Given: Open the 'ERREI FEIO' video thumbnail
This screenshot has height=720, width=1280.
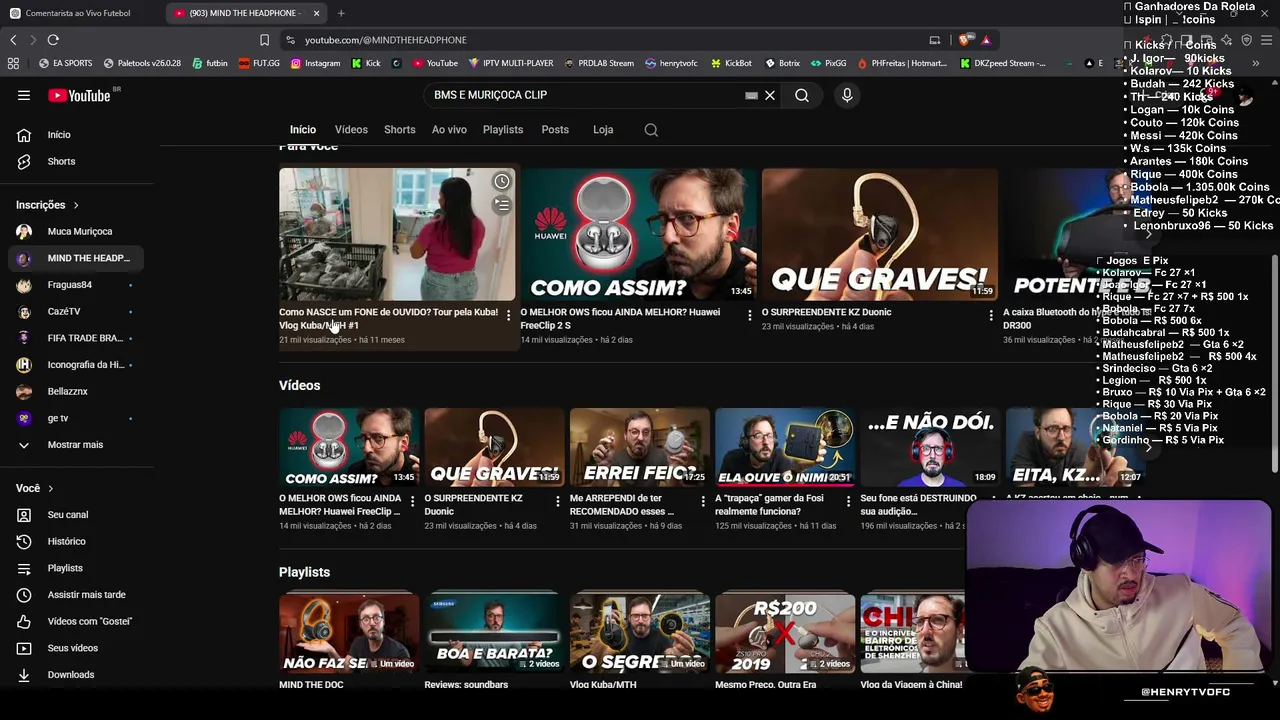Looking at the screenshot, I should [640, 447].
